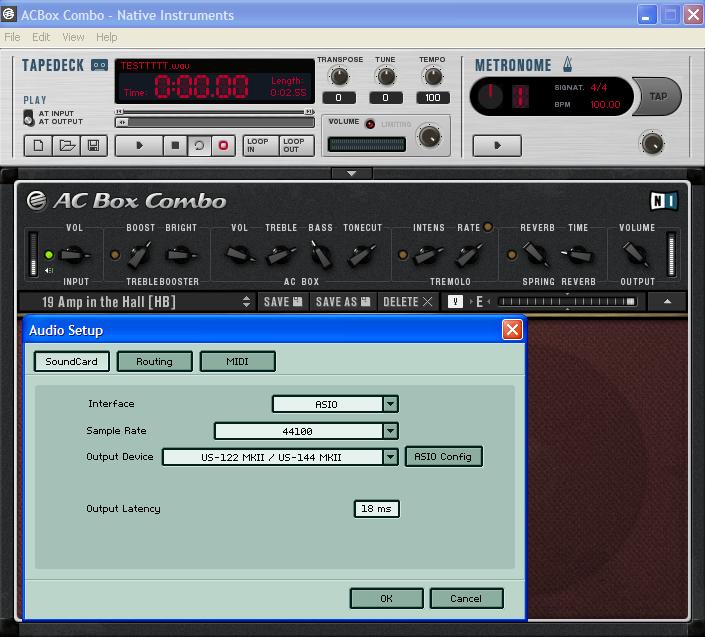Click the TREBLE knob
Image resolution: width=705 pixels, height=637 pixels.
click(x=280, y=255)
